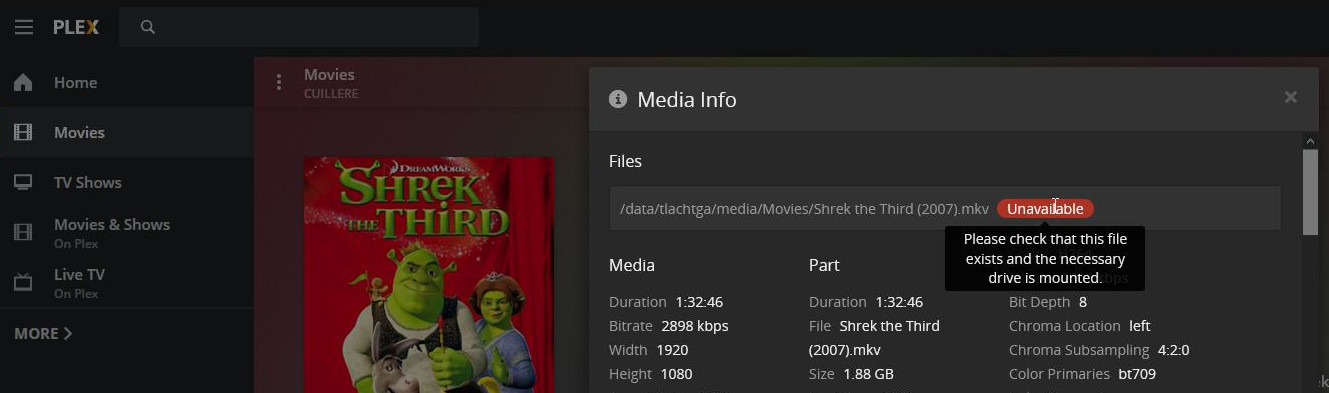This screenshot has height=393, width=1329.
Task: Click the Shrek the Third poster
Action: 429,274
